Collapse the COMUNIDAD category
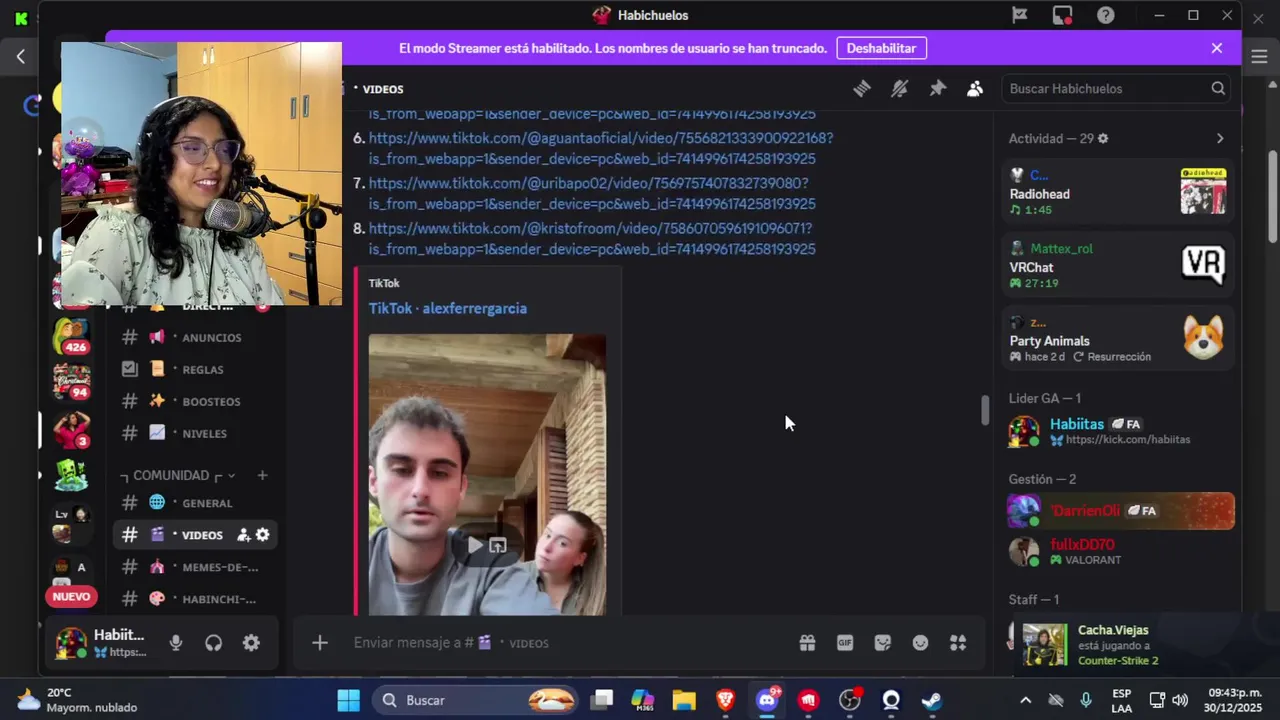This screenshot has width=1280, height=720. point(177,475)
